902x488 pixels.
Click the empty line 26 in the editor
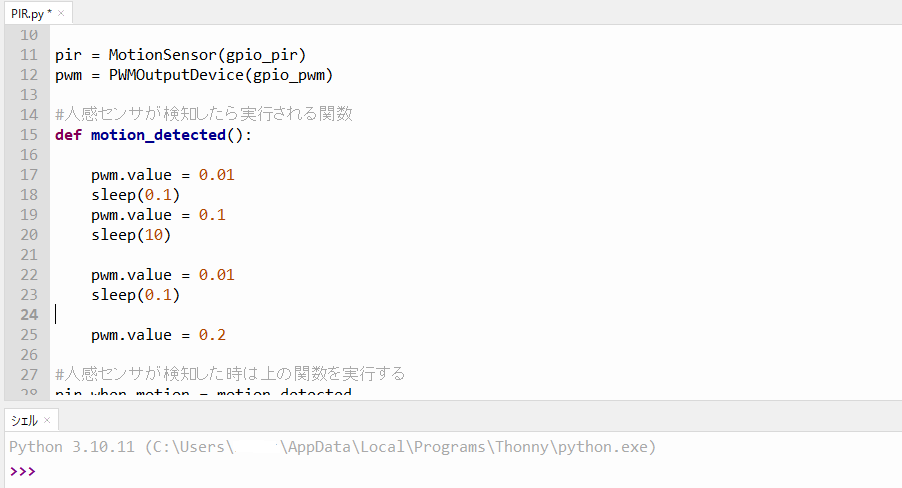tap(460, 354)
